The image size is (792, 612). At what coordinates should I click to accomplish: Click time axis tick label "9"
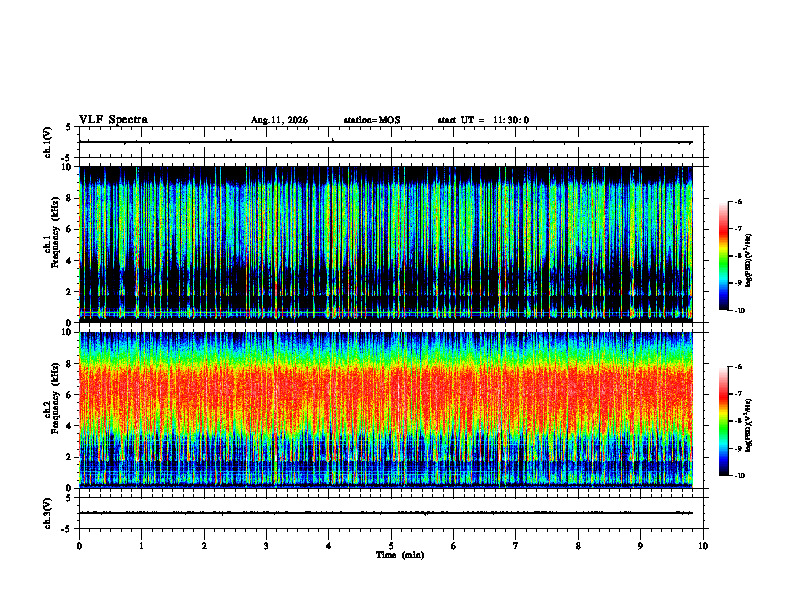[640, 546]
